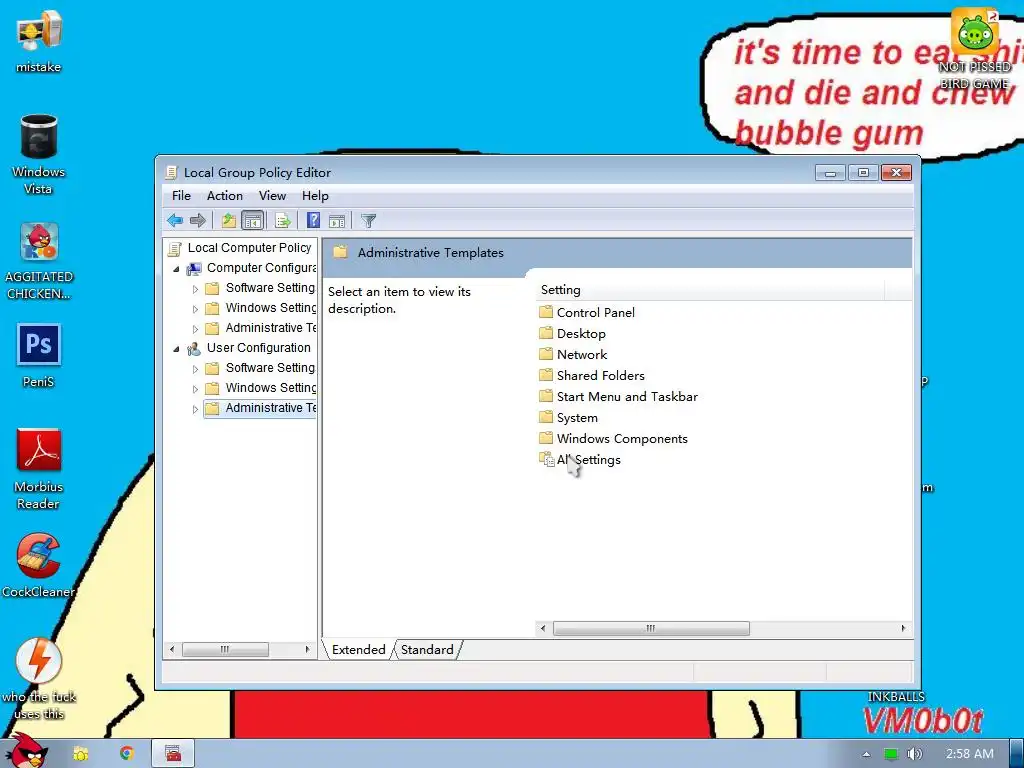The image size is (1024, 768).
Task: Open Help via the toolbar question mark icon
Action: pyautogui.click(x=313, y=221)
